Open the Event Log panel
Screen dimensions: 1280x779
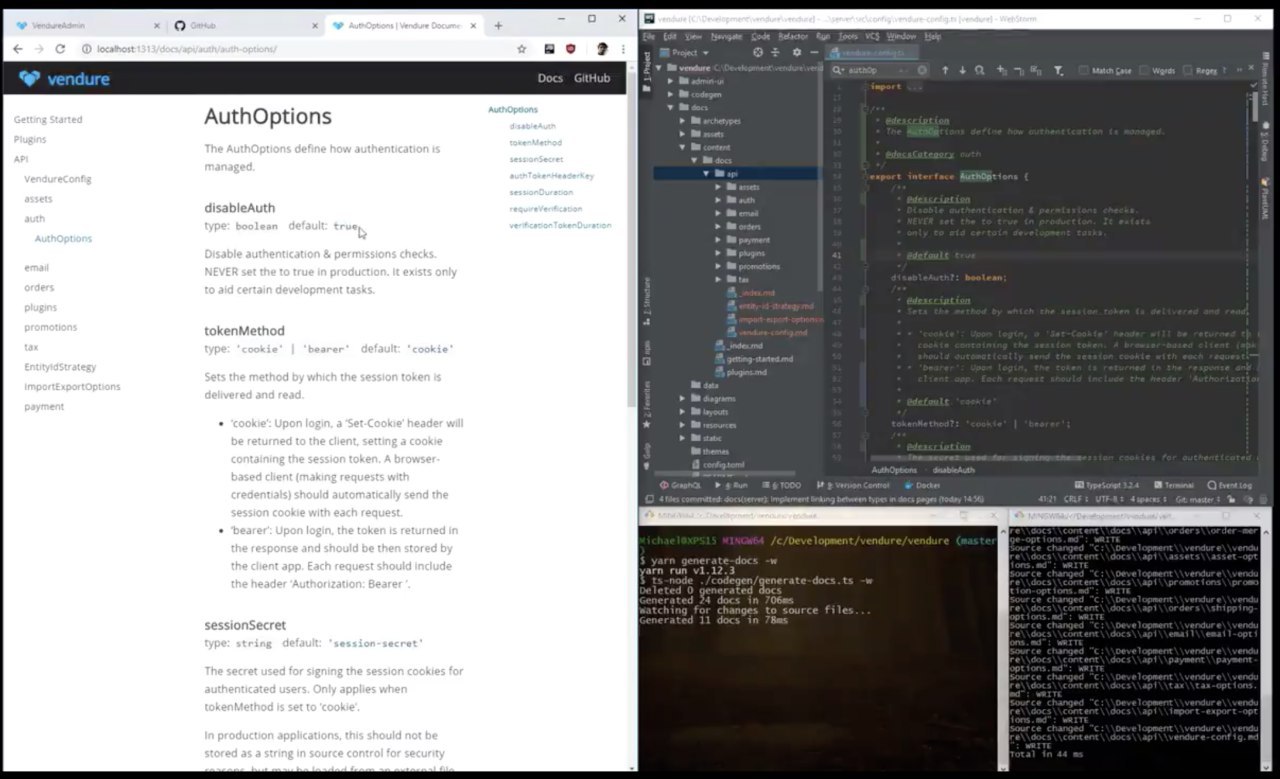click(x=1229, y=485)
